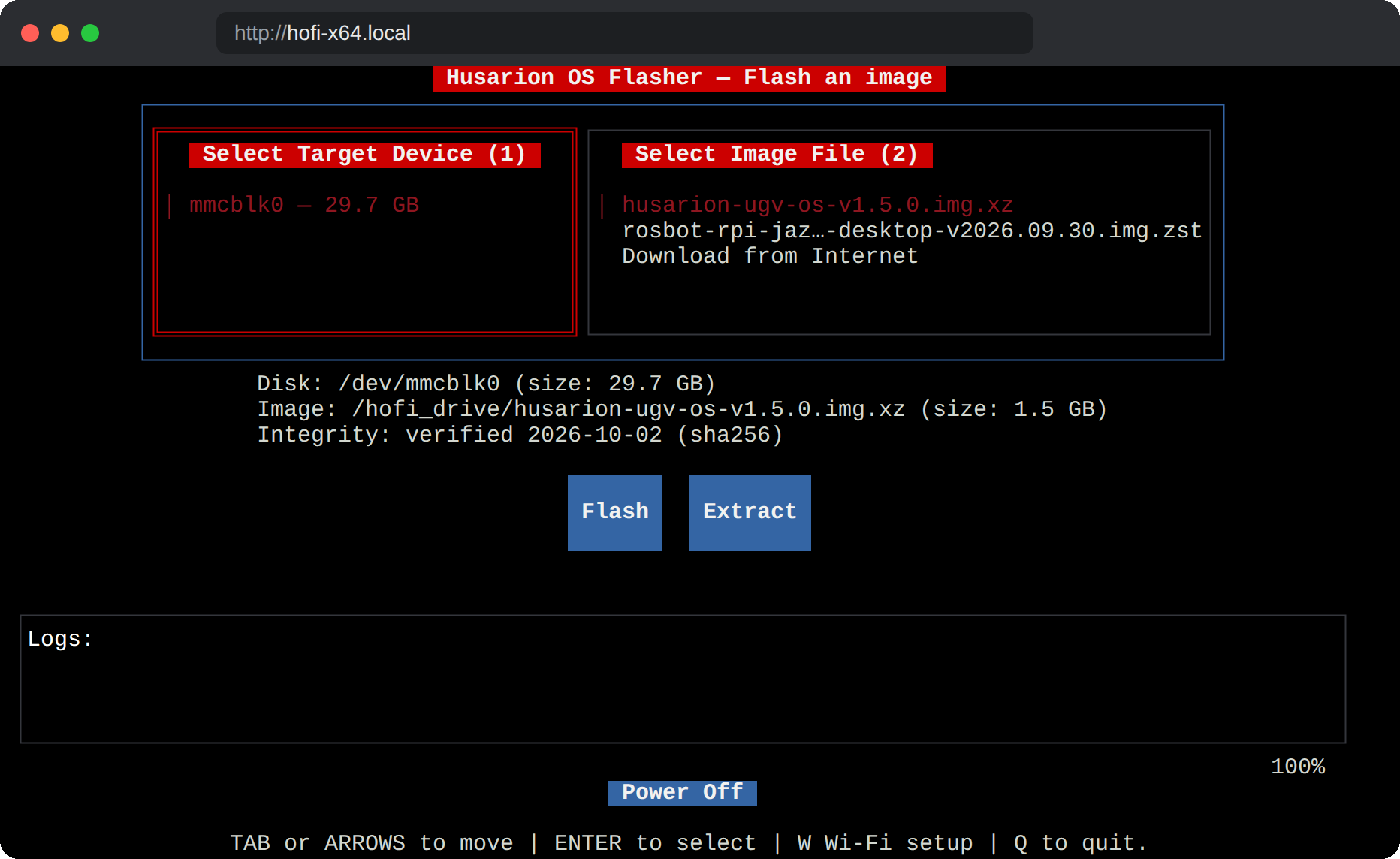This screenshot has width=1400, height=859.
Task: Click the Disk: /dev/mmcblk0 info line
Action: [x=486, y=384]
